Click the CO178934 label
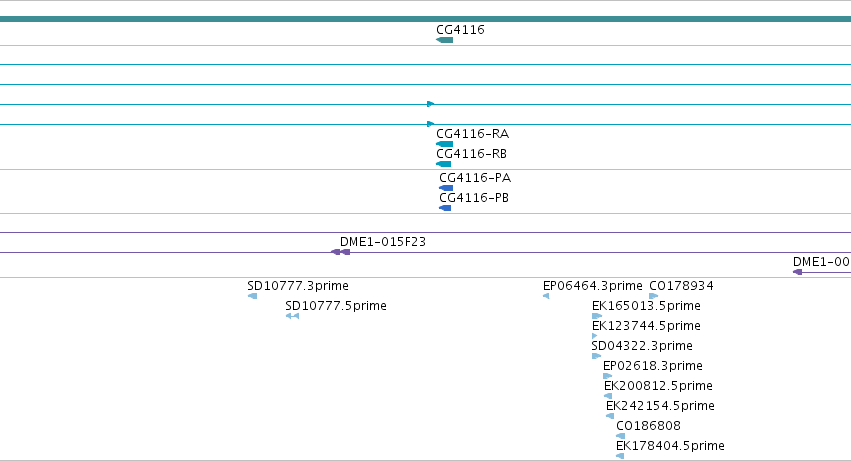Screen dimensions: 851x461 (681, 286)
